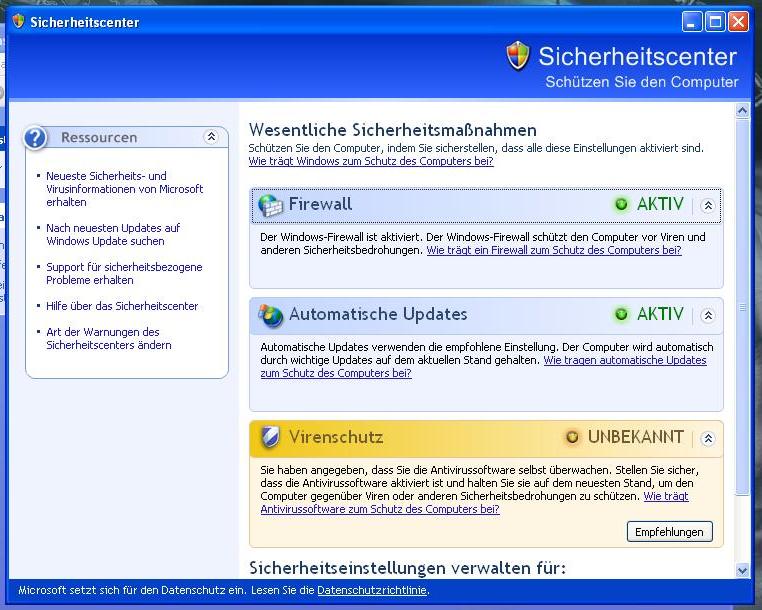
Task: Click the vertical scrollbar thumb
Action: click(x=742, y=307)
